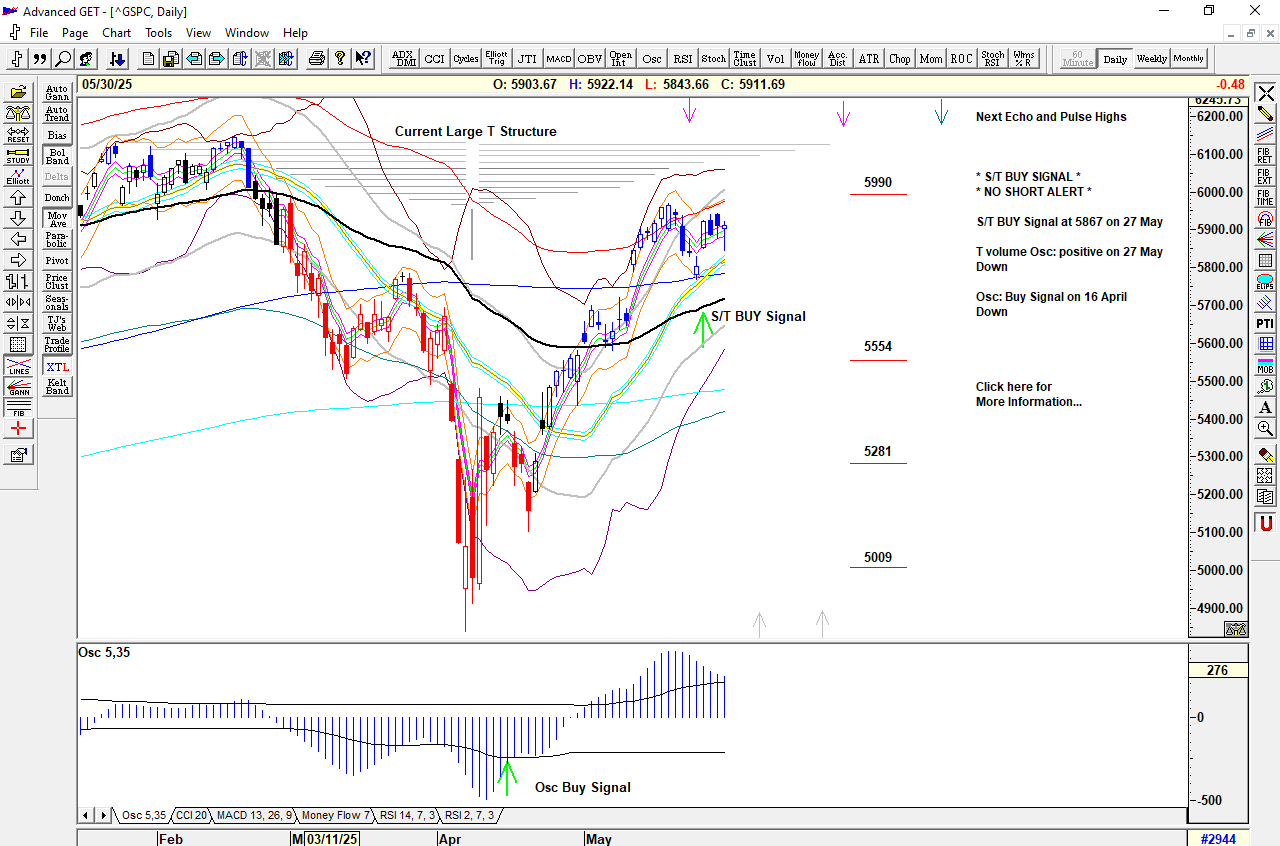
Task: Open the GANN tools icon
Action: 18,386
